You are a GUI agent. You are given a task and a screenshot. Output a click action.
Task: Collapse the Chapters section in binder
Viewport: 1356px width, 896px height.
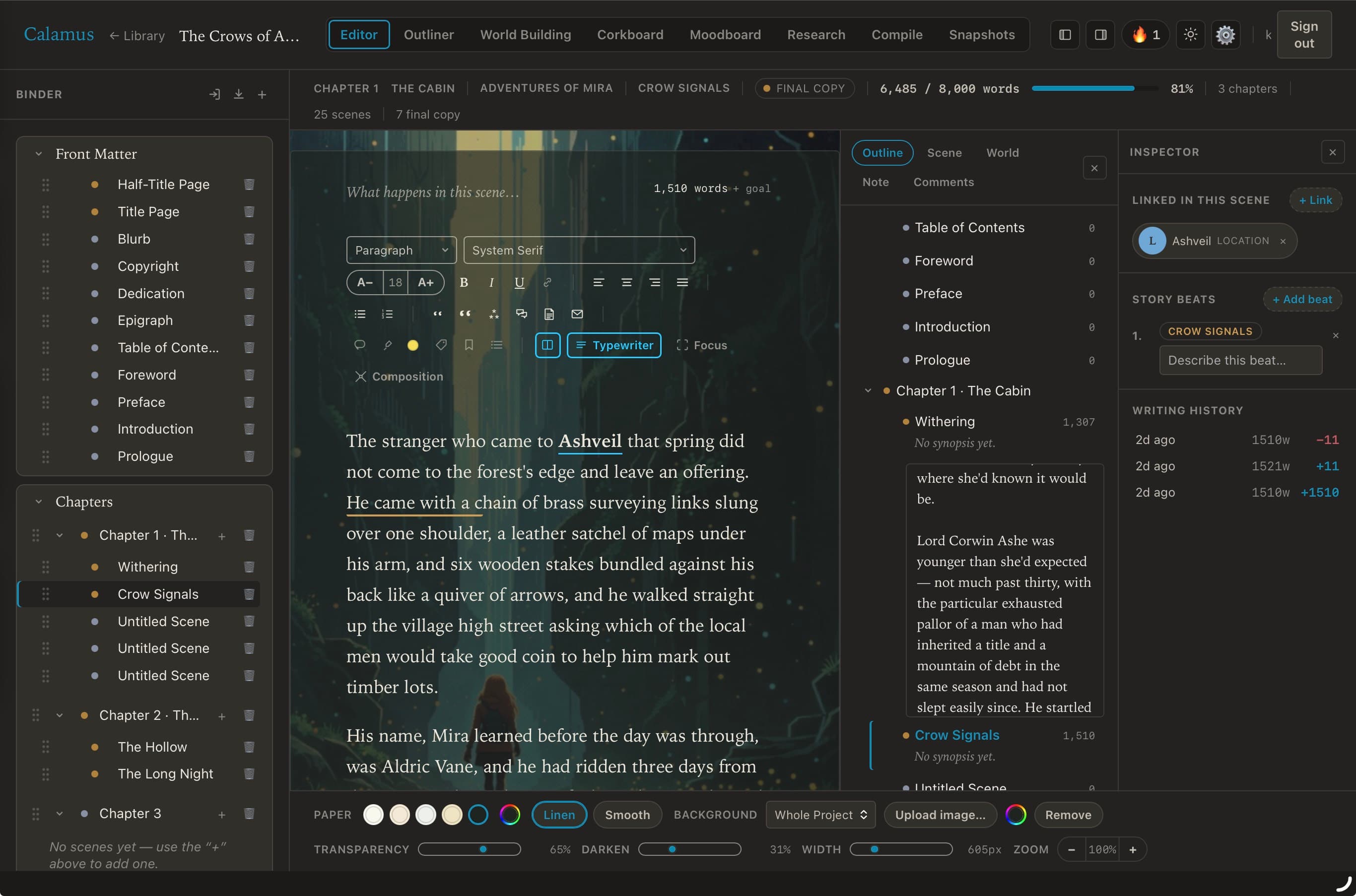tap(38, 502)
